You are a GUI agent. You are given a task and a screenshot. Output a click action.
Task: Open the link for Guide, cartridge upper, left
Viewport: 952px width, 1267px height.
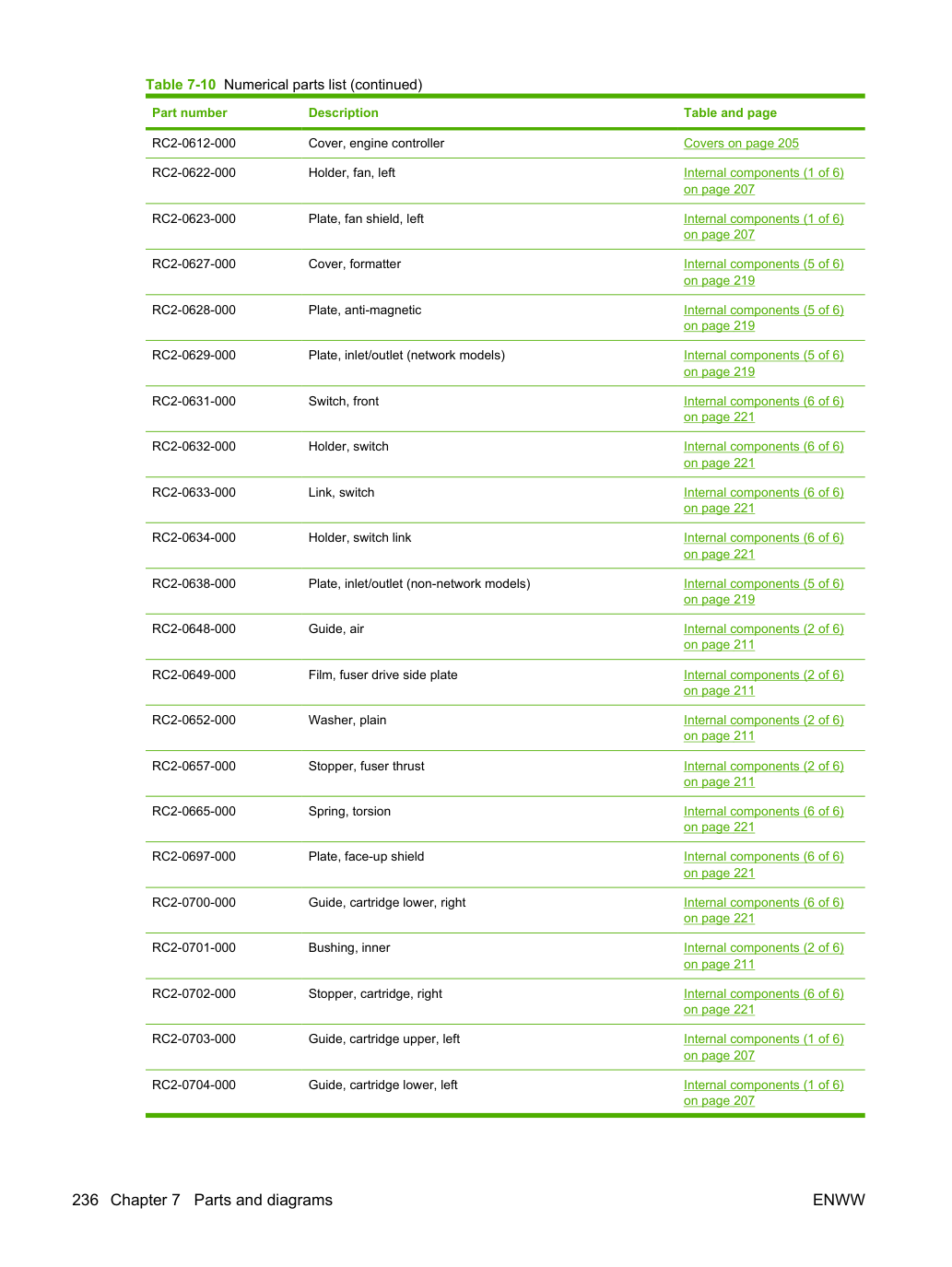763,1047
